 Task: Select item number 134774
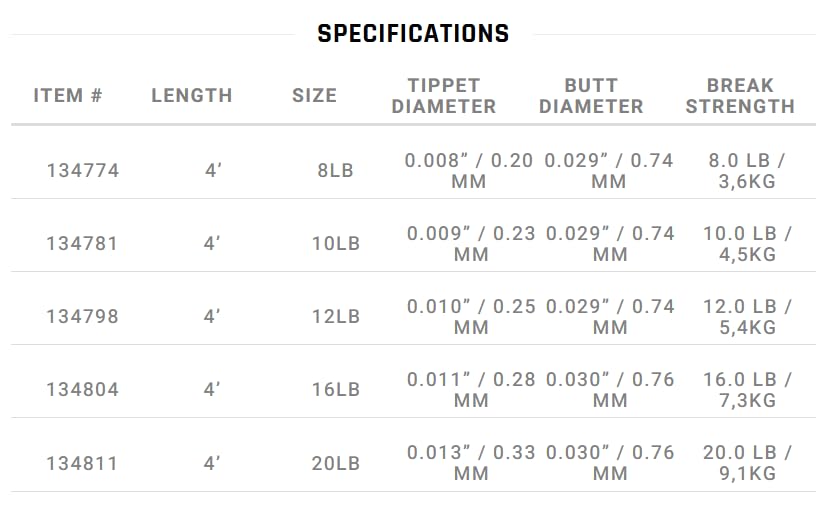click(83, 171)
